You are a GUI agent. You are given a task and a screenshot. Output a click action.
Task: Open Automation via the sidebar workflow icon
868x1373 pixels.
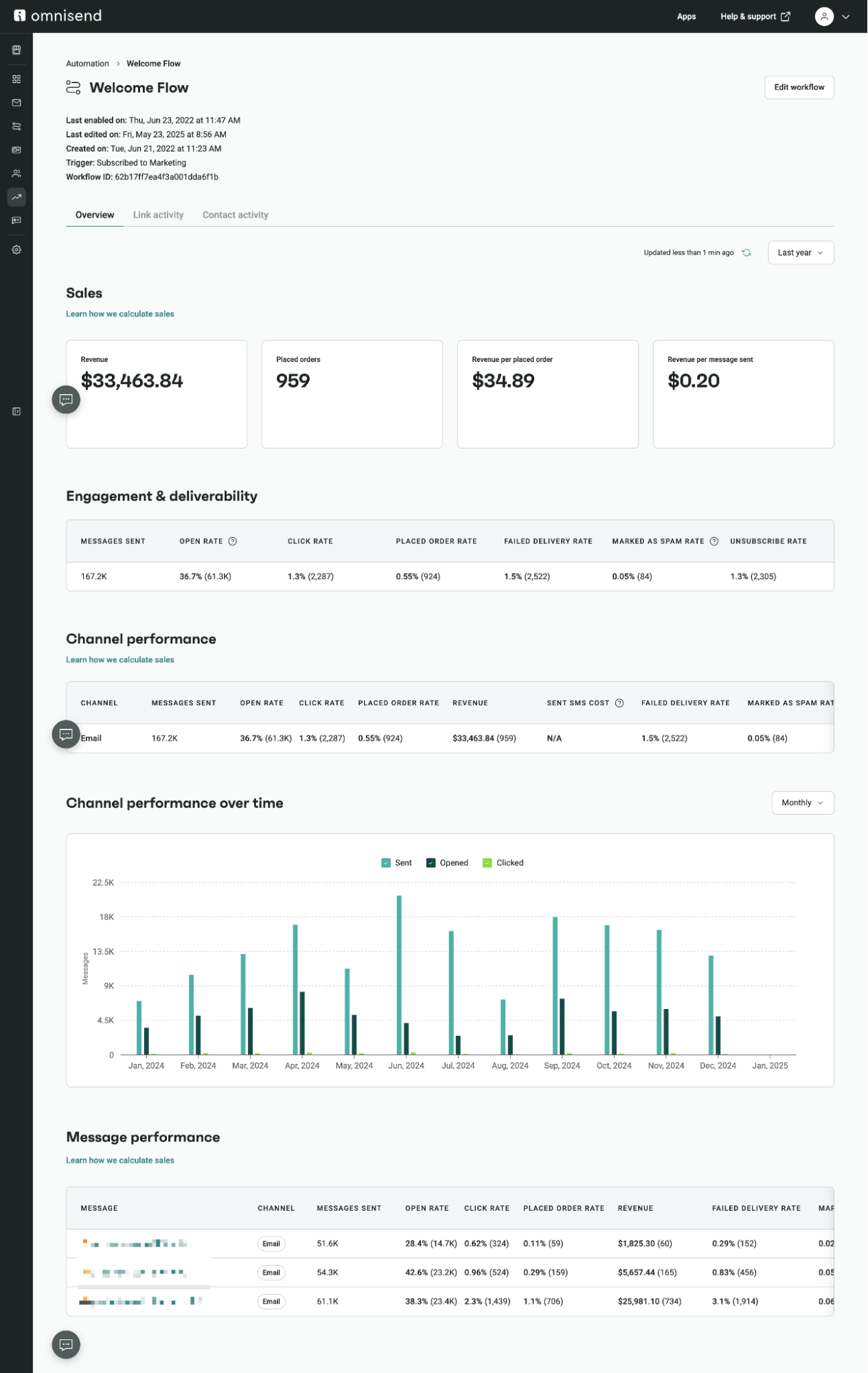[x=16, y=126]
